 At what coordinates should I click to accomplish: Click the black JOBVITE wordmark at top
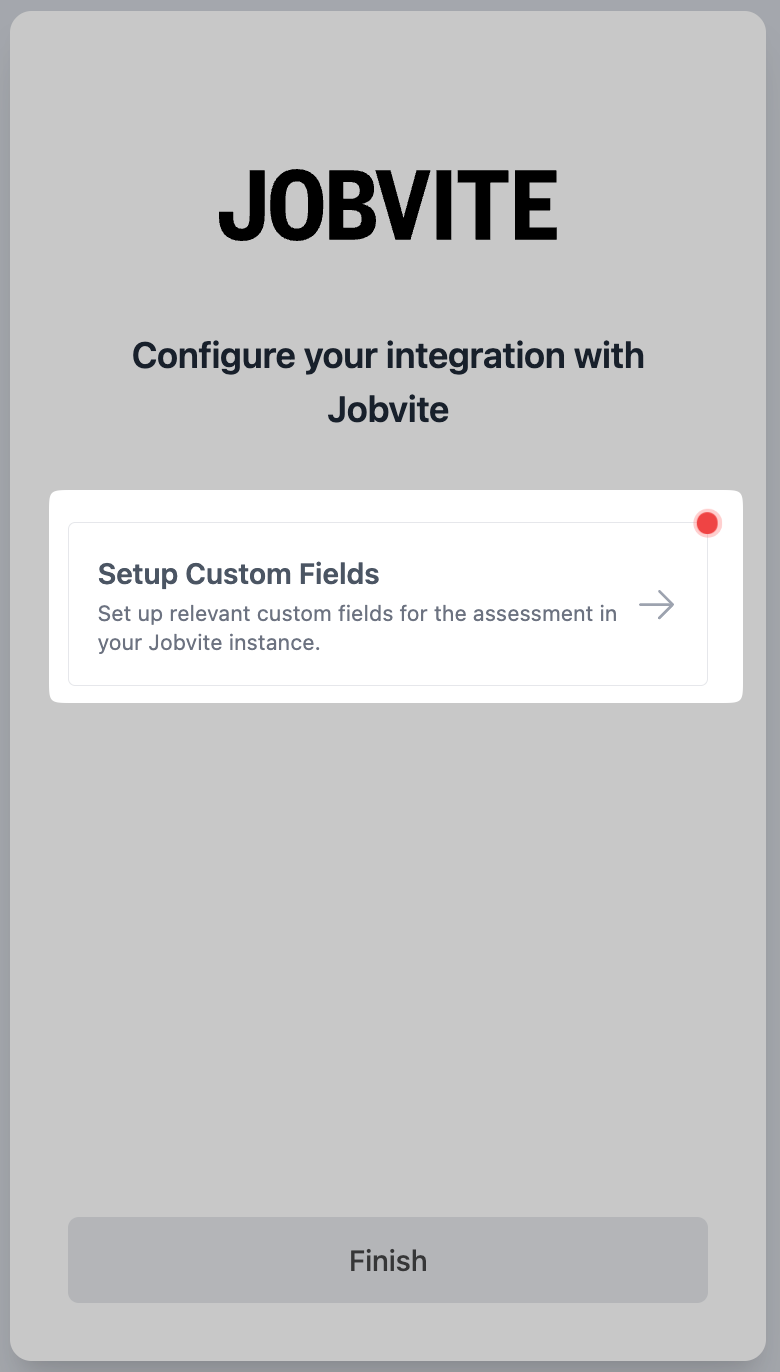coord(388,205)
